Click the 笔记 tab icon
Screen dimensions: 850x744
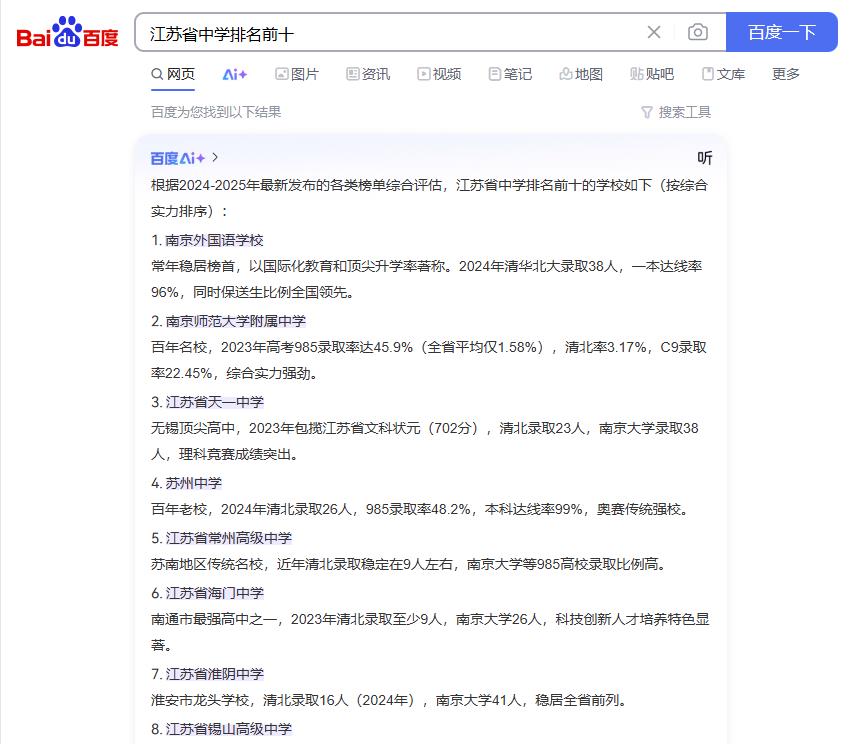tap(494, 74)
